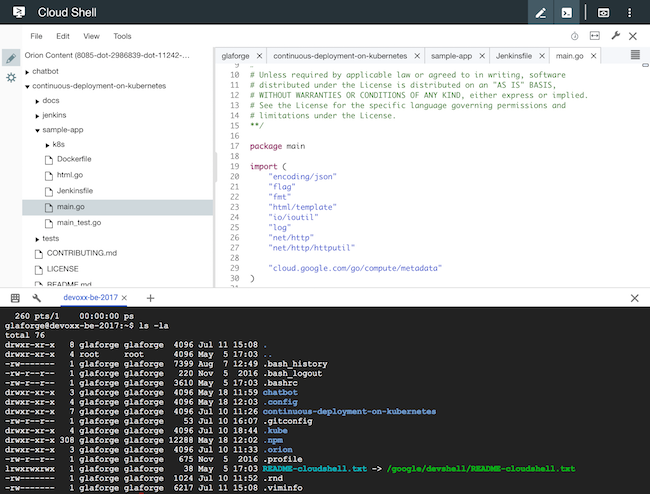Switch to the Jenkinsfile tab

coord(514,56)
